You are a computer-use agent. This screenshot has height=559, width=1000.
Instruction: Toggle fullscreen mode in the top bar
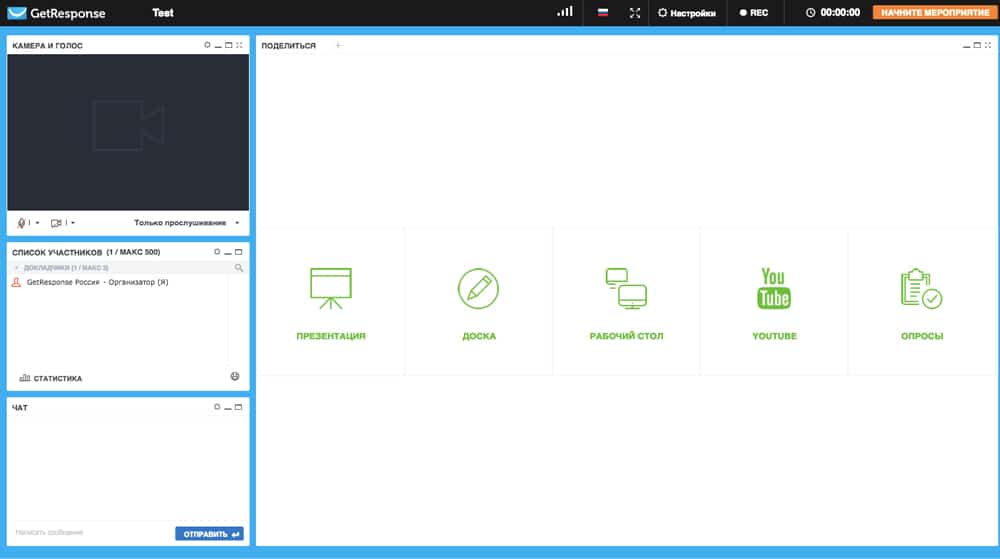point(635,13)
